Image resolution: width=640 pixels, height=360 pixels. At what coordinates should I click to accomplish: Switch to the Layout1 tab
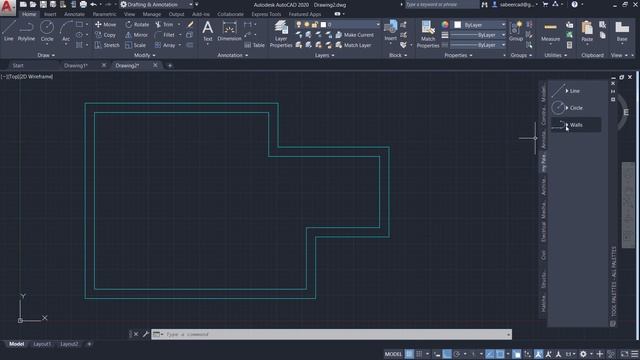(x=42, y=344)
